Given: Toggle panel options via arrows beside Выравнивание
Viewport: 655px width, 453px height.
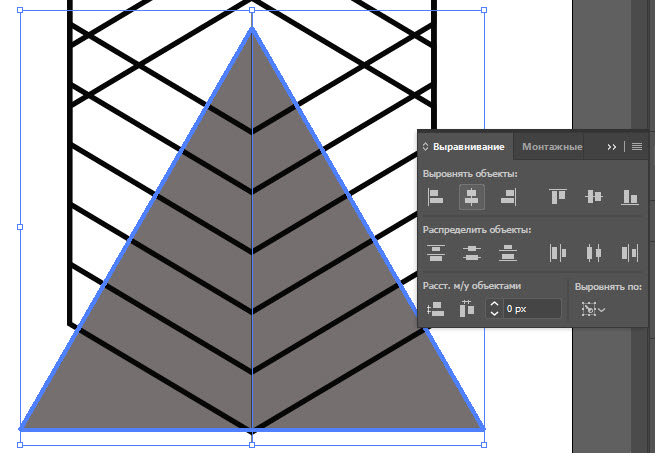Looking at the screenshot, I should [425, 147].
